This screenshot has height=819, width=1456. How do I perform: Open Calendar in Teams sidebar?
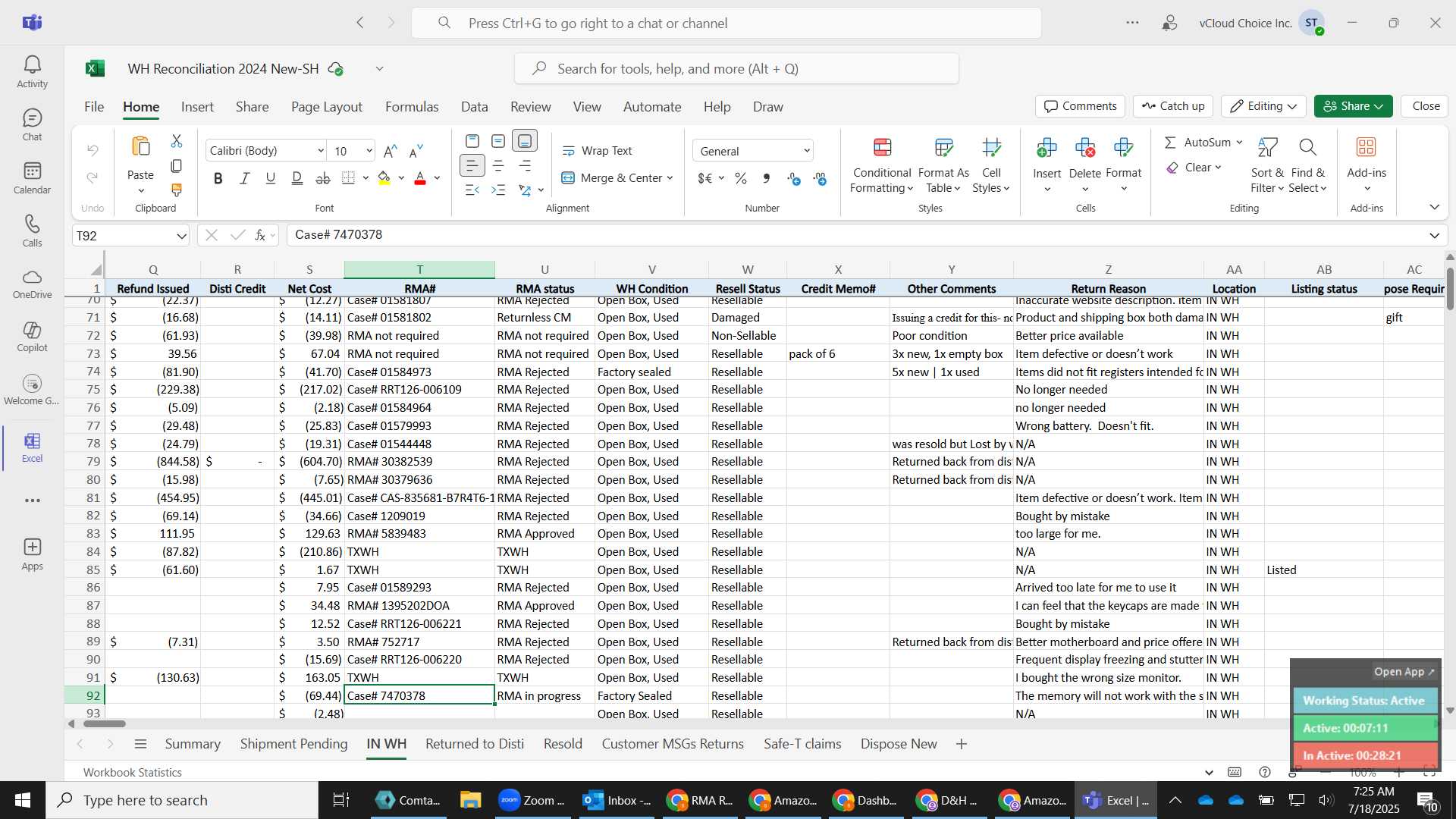pyautogui.click(x=32, y=178)
